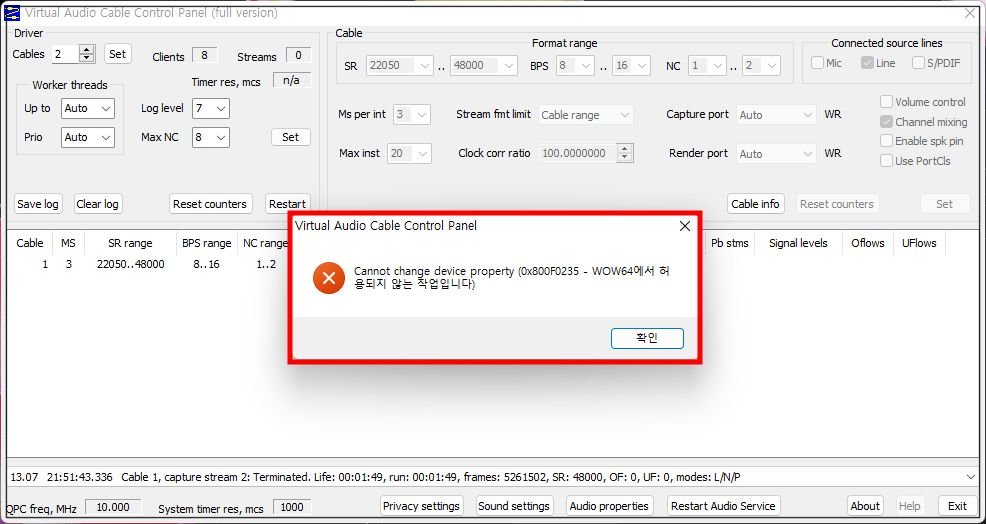Open the minimum BPS 8 dropdown
The image size is (986, 524).
click(x=575, y=65)
